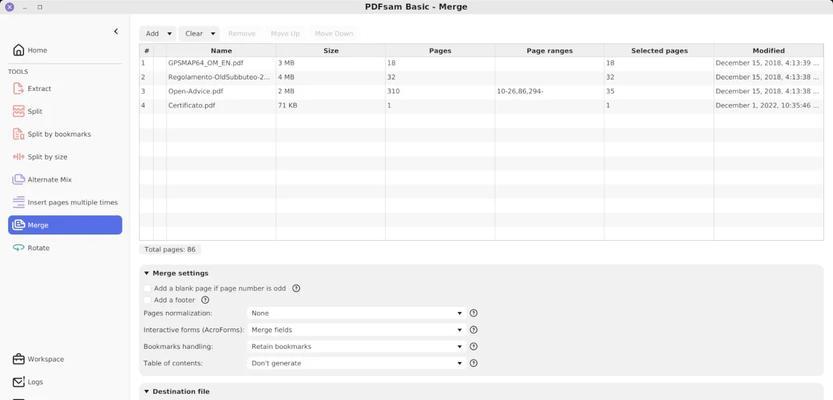Image resolution: width=833 pixels, height=400 pixels.
Task: Open the Table of contents dropdown
Action: (356, 363)
